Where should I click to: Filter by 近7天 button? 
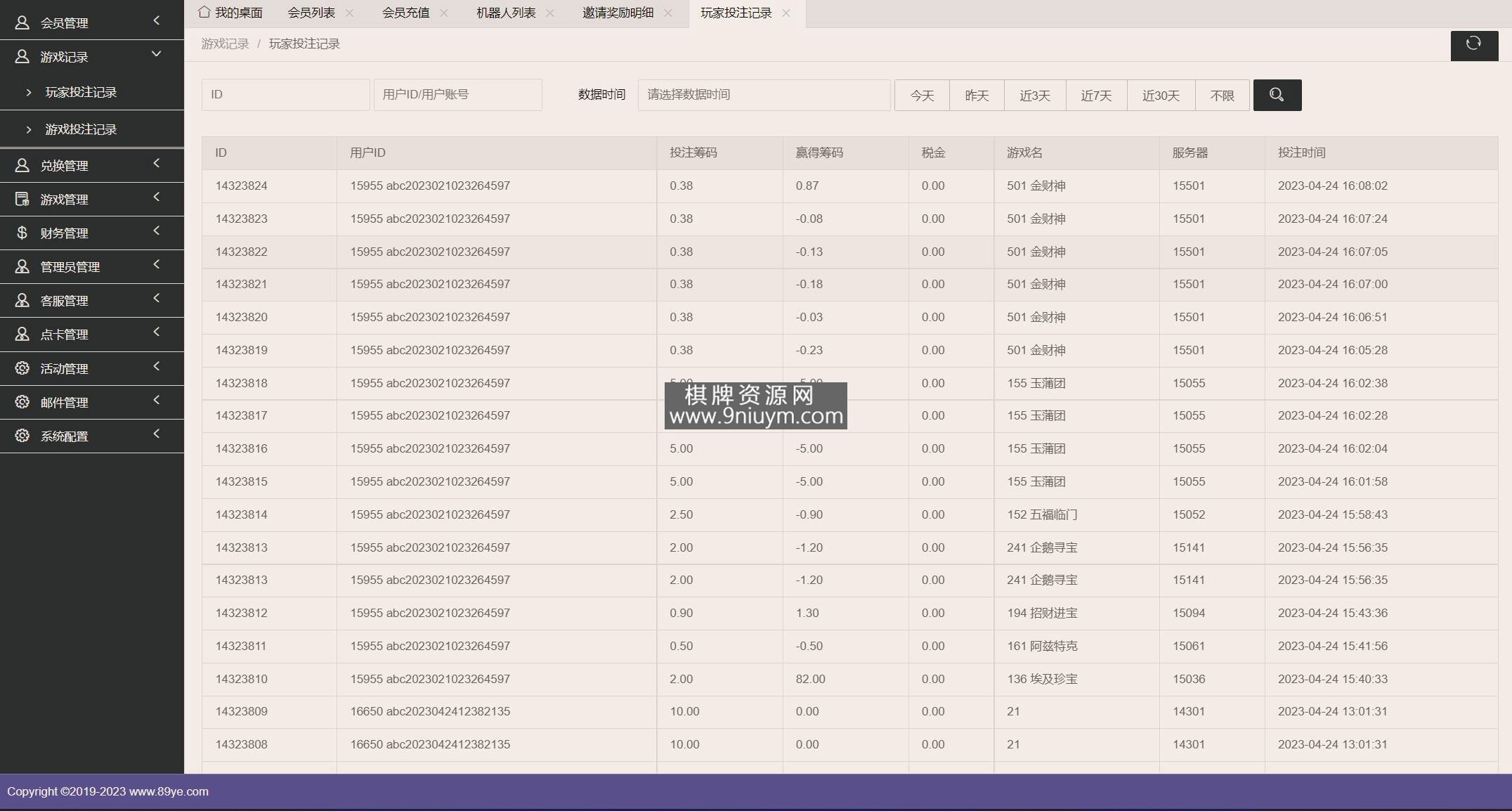click(x=1095, y=96)
